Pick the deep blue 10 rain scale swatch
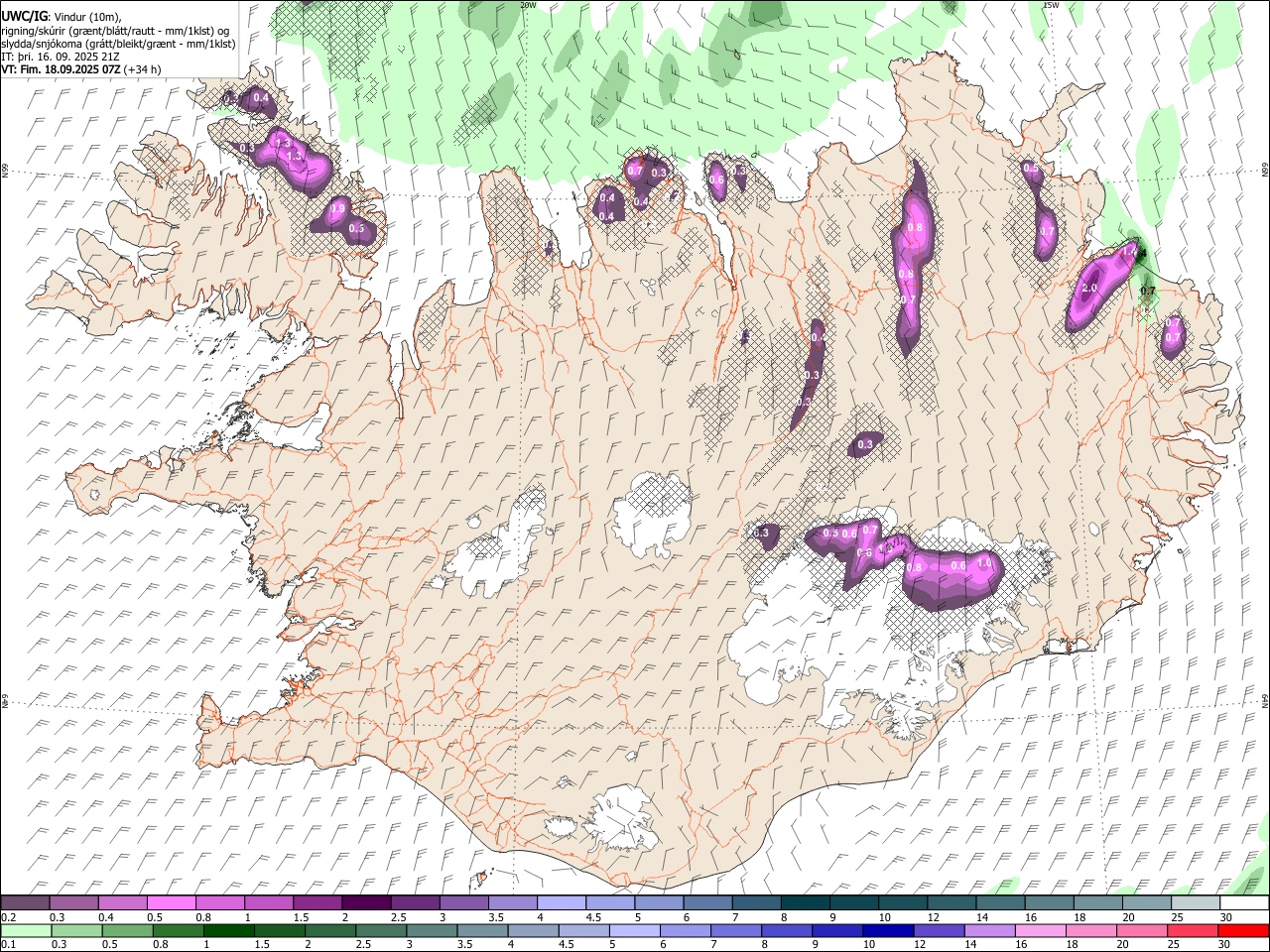Viewport: 1270px width, 952px height. click(x=889, y=930)
